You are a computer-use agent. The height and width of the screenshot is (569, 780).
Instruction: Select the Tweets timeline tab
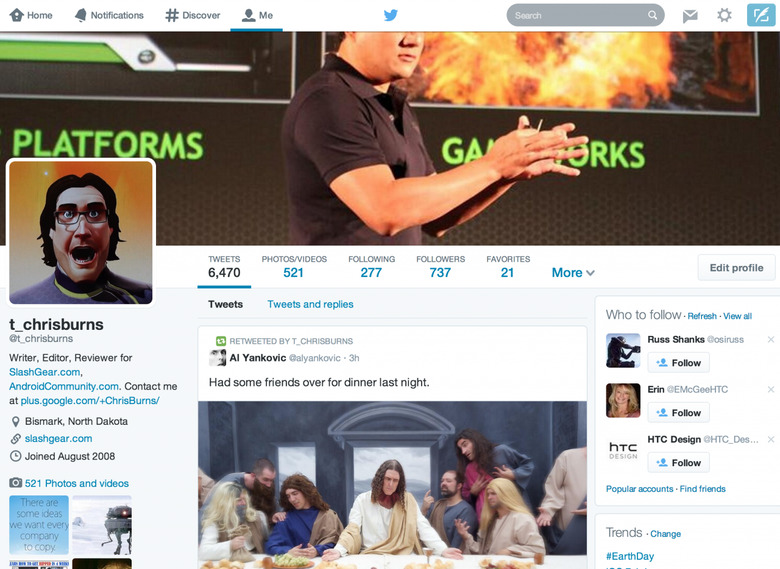click(225, 304)
